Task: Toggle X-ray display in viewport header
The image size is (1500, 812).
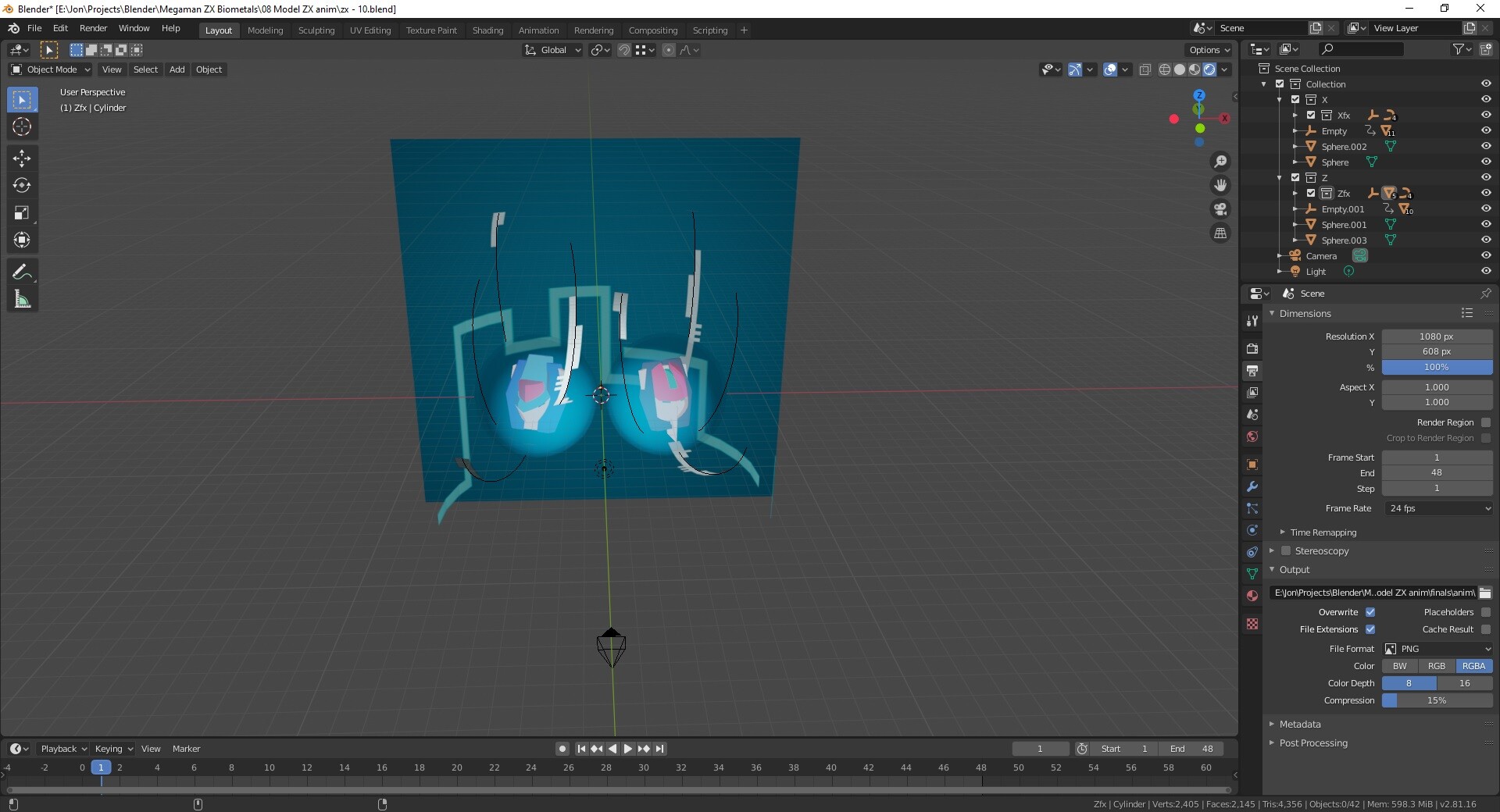Action: pos(1145,69)
